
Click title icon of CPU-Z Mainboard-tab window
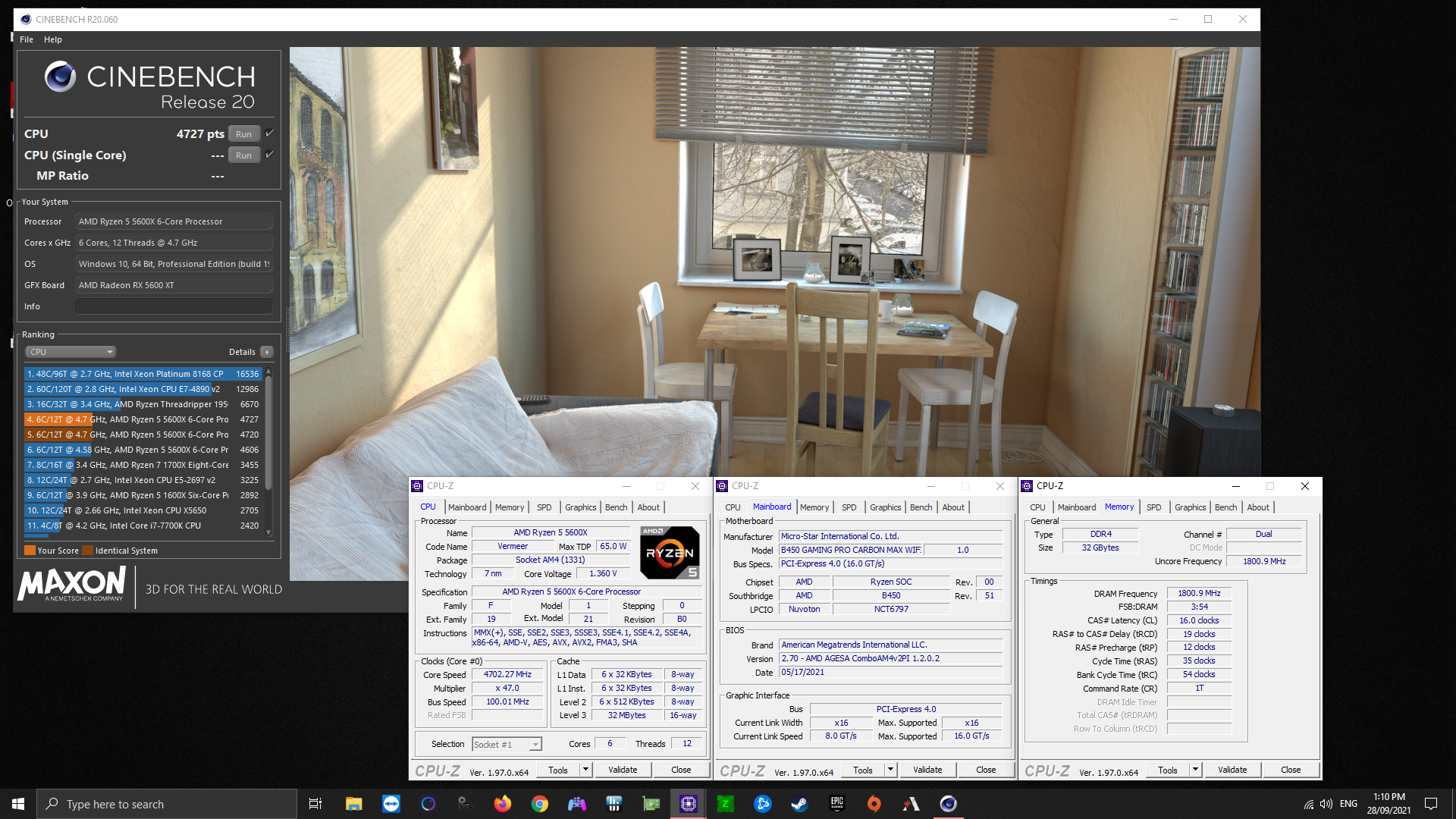pyautogui.click(x=722, y=486)
